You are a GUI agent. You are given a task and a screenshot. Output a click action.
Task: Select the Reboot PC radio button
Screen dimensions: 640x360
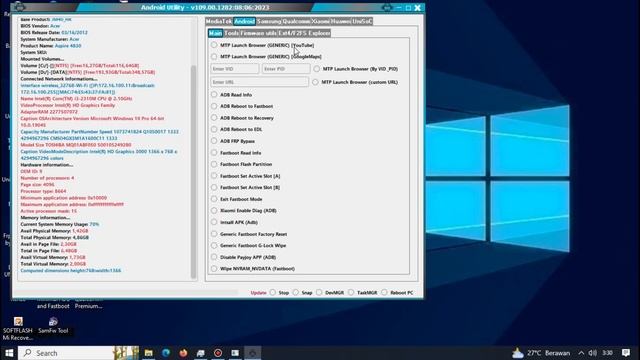[384, 292]
